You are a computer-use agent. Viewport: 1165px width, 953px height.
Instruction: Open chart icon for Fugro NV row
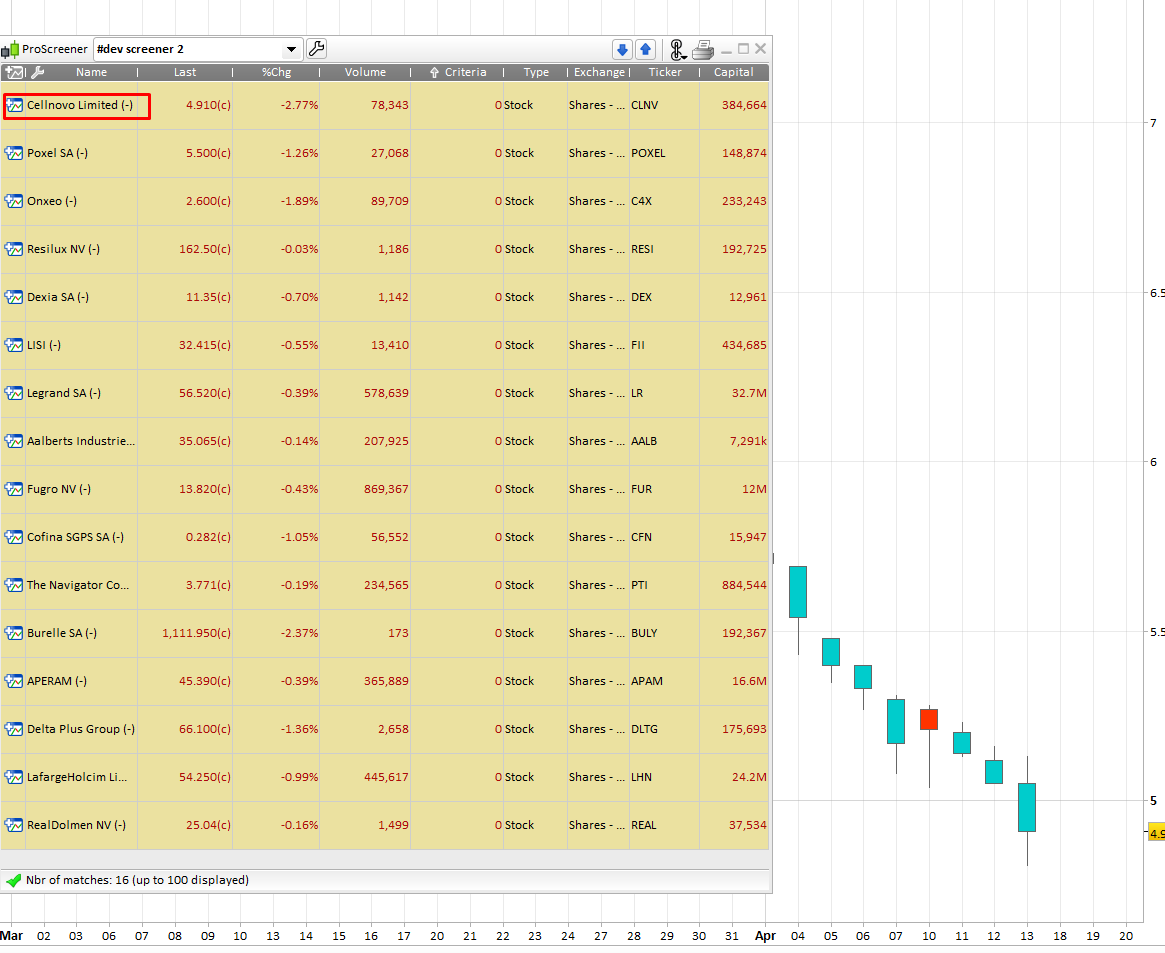tap(14, 489)
